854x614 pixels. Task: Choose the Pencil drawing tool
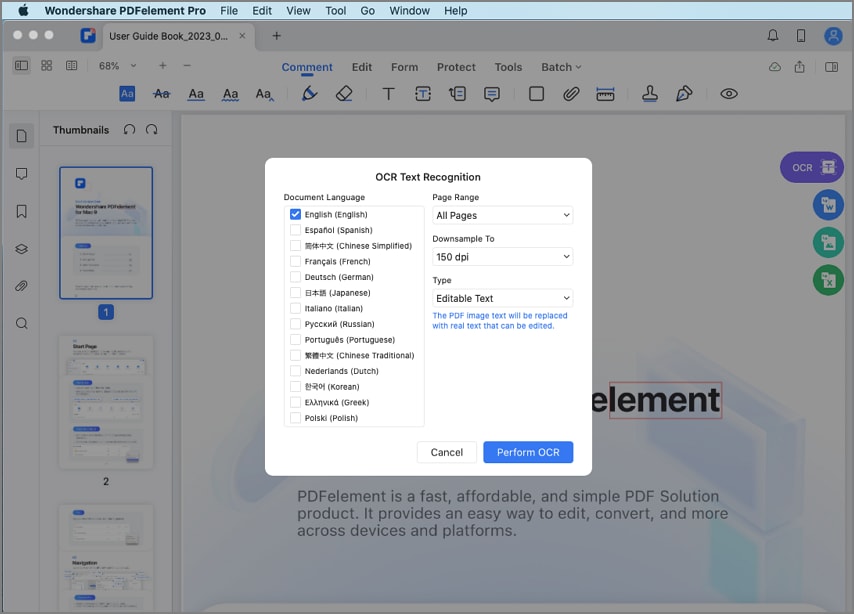click(309, 94)
